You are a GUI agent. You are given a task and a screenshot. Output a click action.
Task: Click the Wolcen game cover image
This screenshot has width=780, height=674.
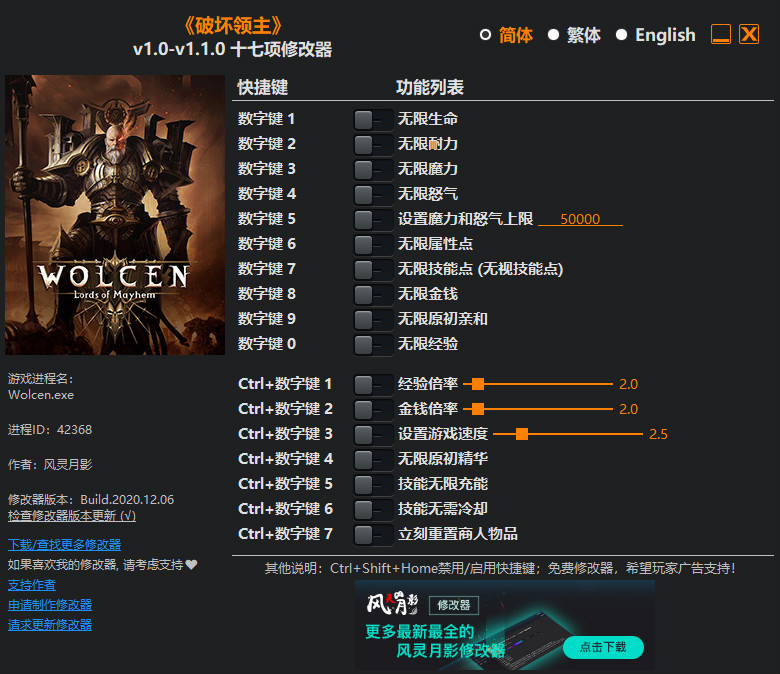click(x=115, y=215)
